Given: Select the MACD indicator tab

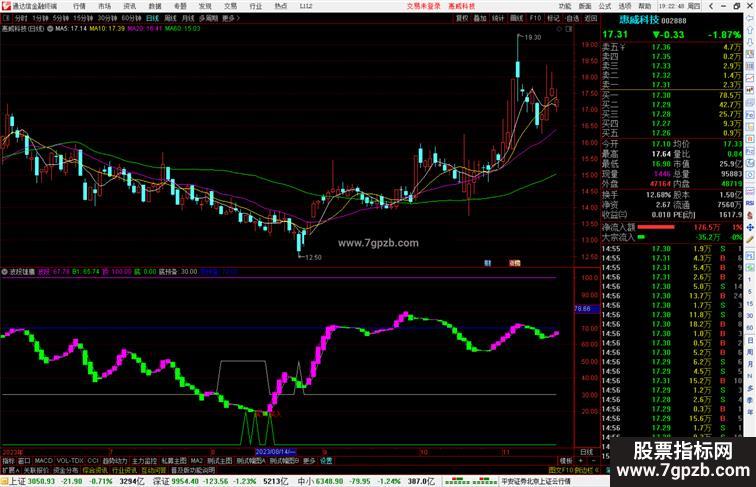Looking at the screenshot, I should 43,460.
